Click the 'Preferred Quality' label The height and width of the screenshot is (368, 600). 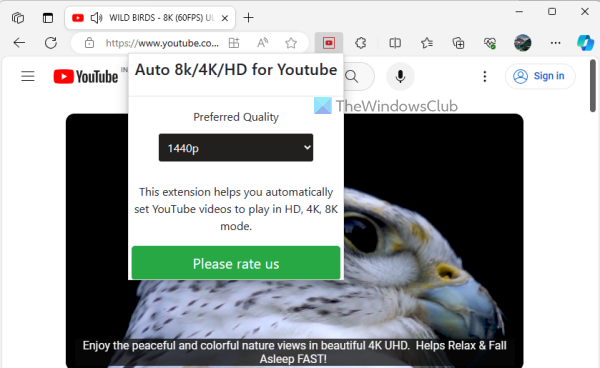pyautogui.click(x=236, y=117)
